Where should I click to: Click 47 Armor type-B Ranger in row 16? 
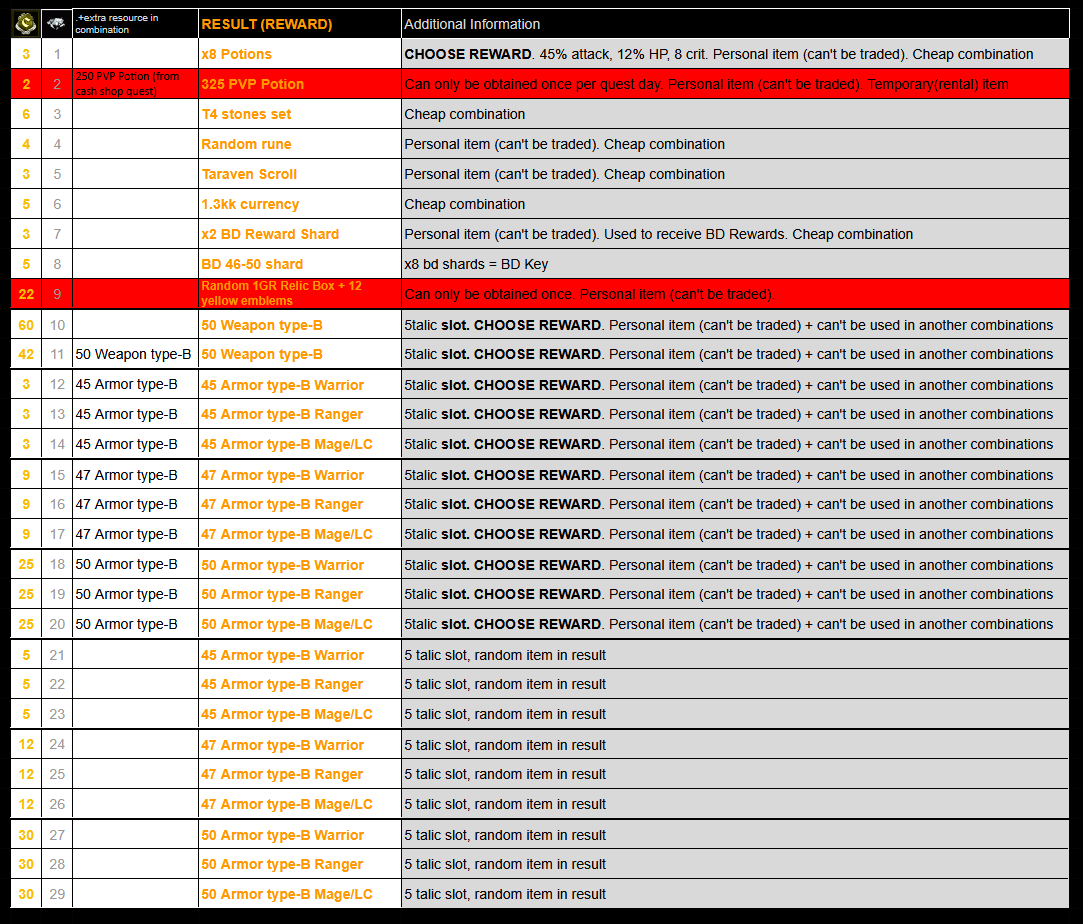point(281,504)
